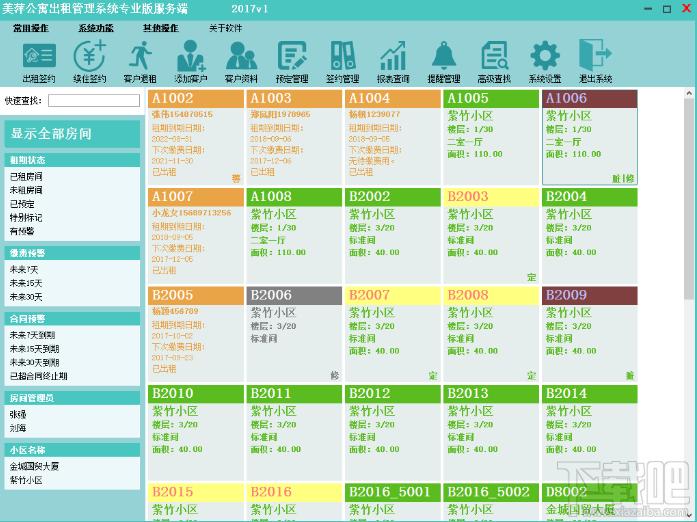Click the 添加客户 add customer icon
Image resolution: width=697 pixels, height=522 pixels.
click(x=191, y=62)
